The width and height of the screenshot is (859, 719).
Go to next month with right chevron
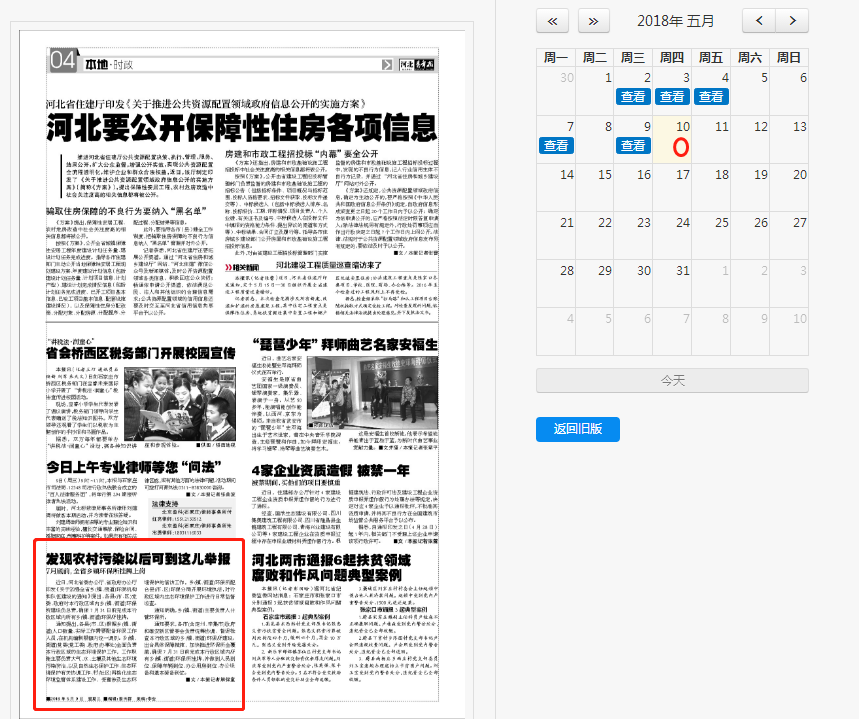(x=792, y=21)
